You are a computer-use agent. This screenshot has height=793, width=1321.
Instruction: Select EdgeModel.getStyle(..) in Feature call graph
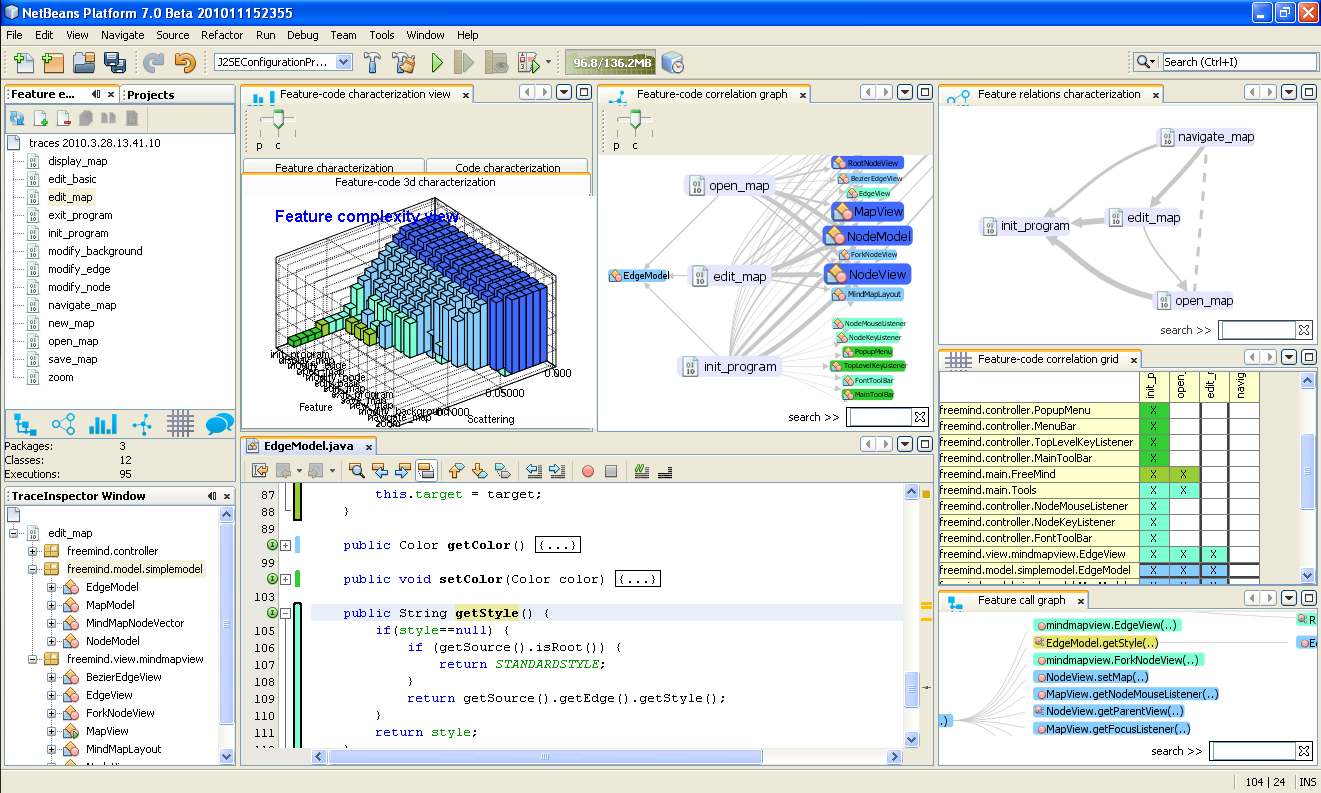click(1096, 643)
